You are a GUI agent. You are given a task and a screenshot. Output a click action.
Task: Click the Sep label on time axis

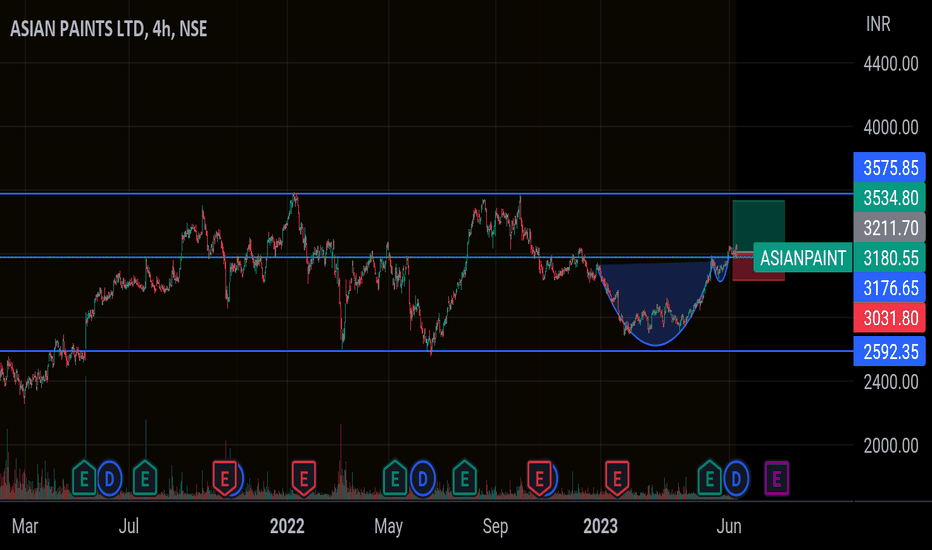coord(495,526)
